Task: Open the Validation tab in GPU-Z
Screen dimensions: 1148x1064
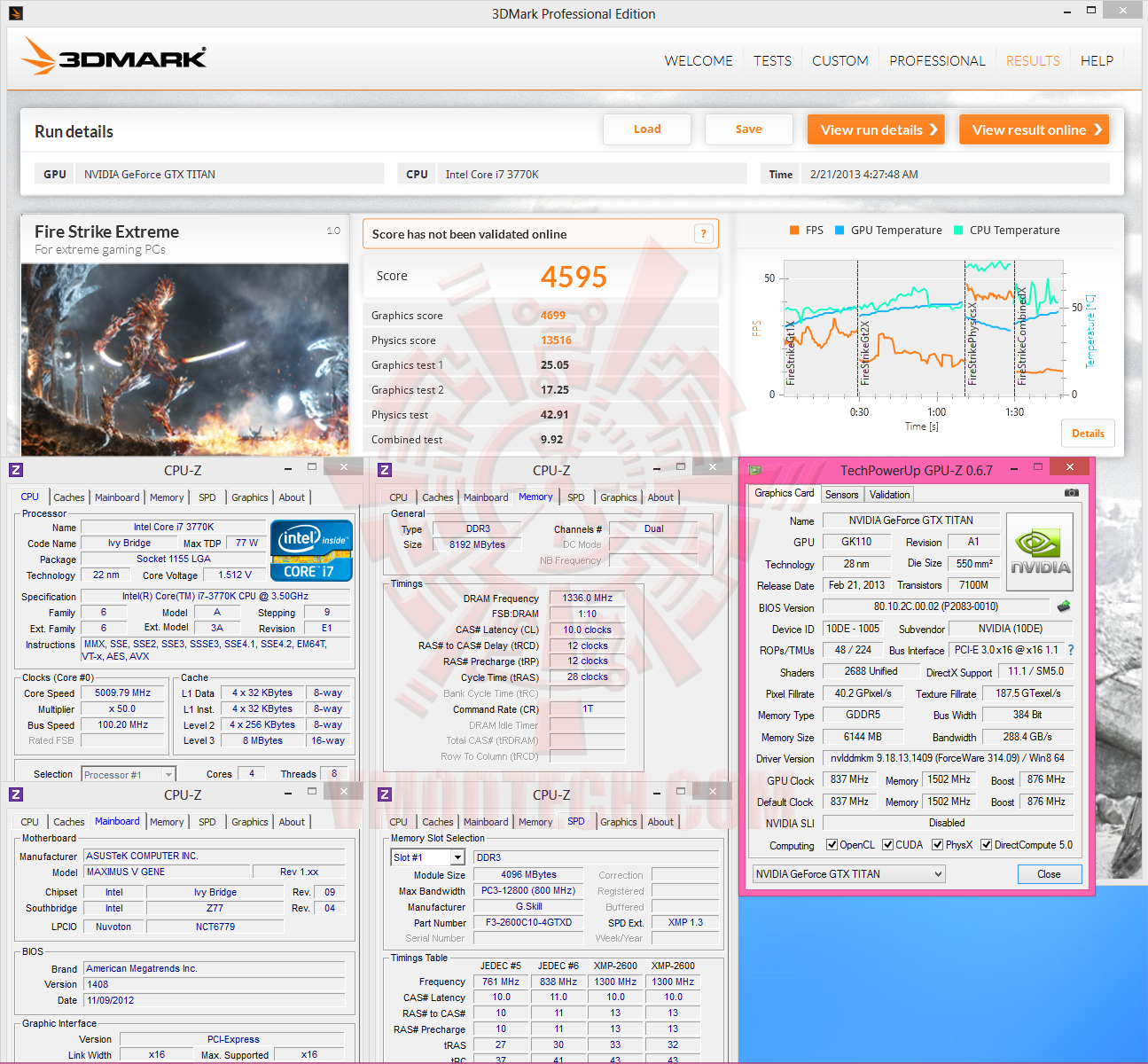Action: [889, 495]
